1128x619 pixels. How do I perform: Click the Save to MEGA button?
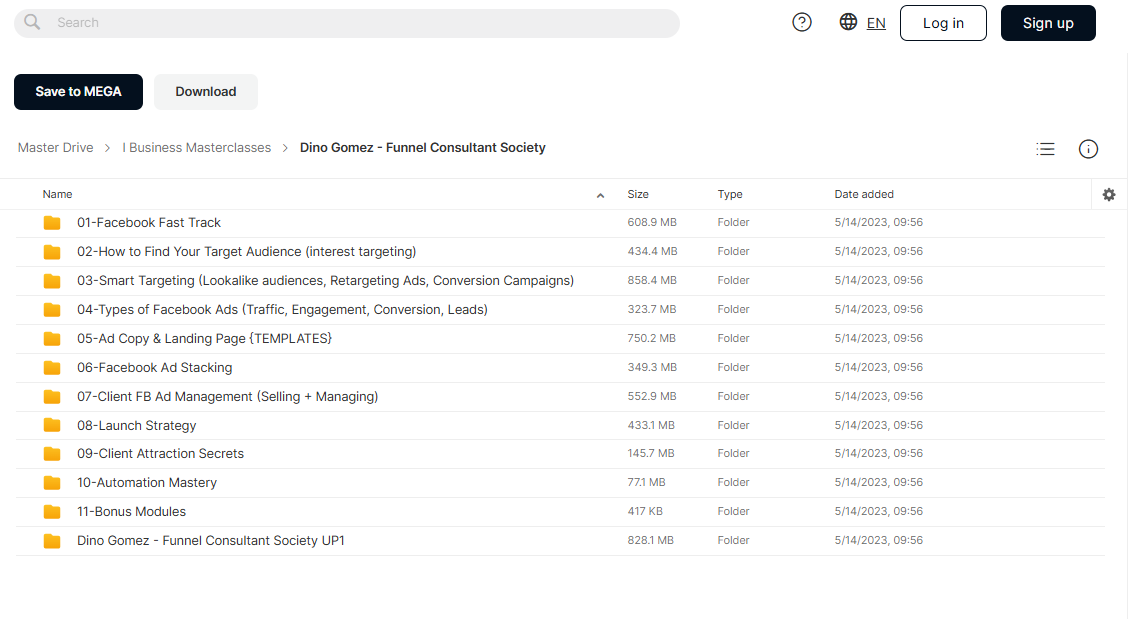(78, 92)
